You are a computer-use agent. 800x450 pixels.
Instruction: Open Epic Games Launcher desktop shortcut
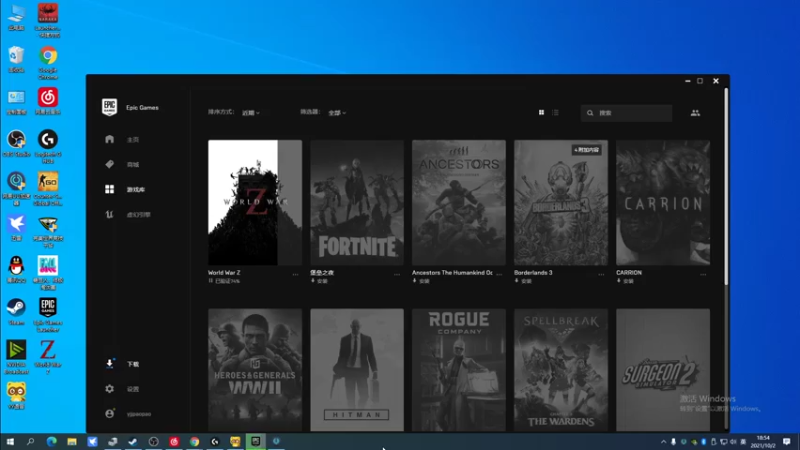click(47, 315)
